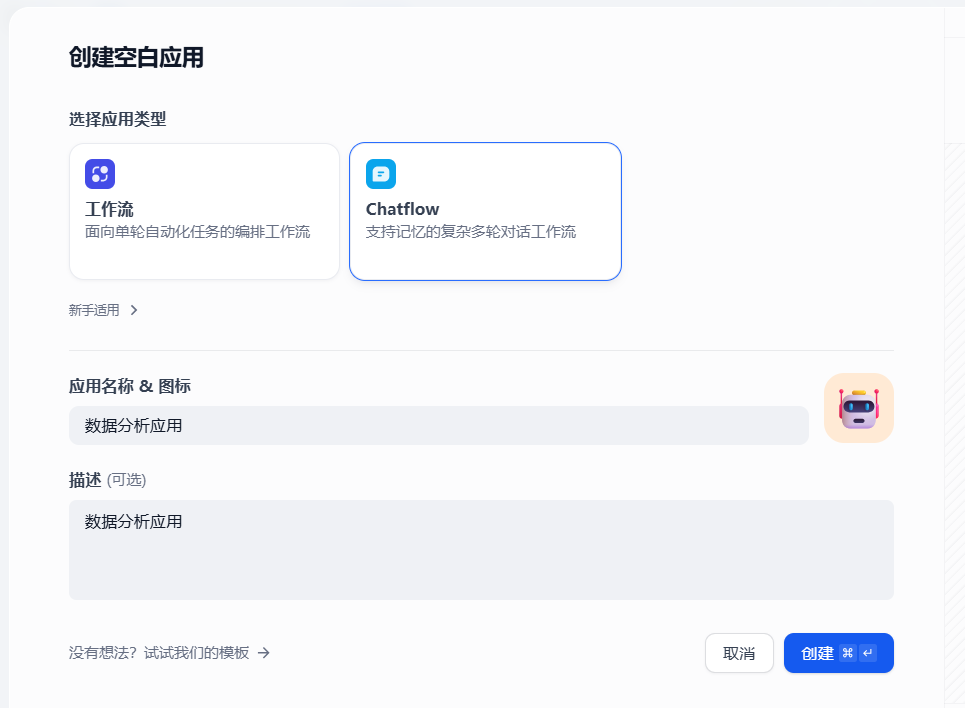
Task: Expand the 新手适用 section
Action: (x=103, y=310)
